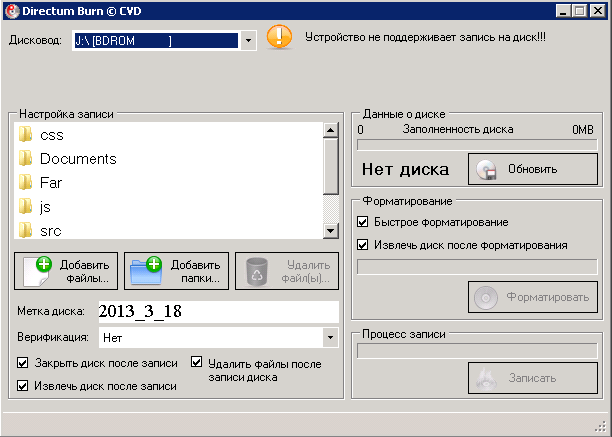Image resolution: width=612 pixels, height=437 pixels.
Task: Select the css folder name
Action: point(52,135)
